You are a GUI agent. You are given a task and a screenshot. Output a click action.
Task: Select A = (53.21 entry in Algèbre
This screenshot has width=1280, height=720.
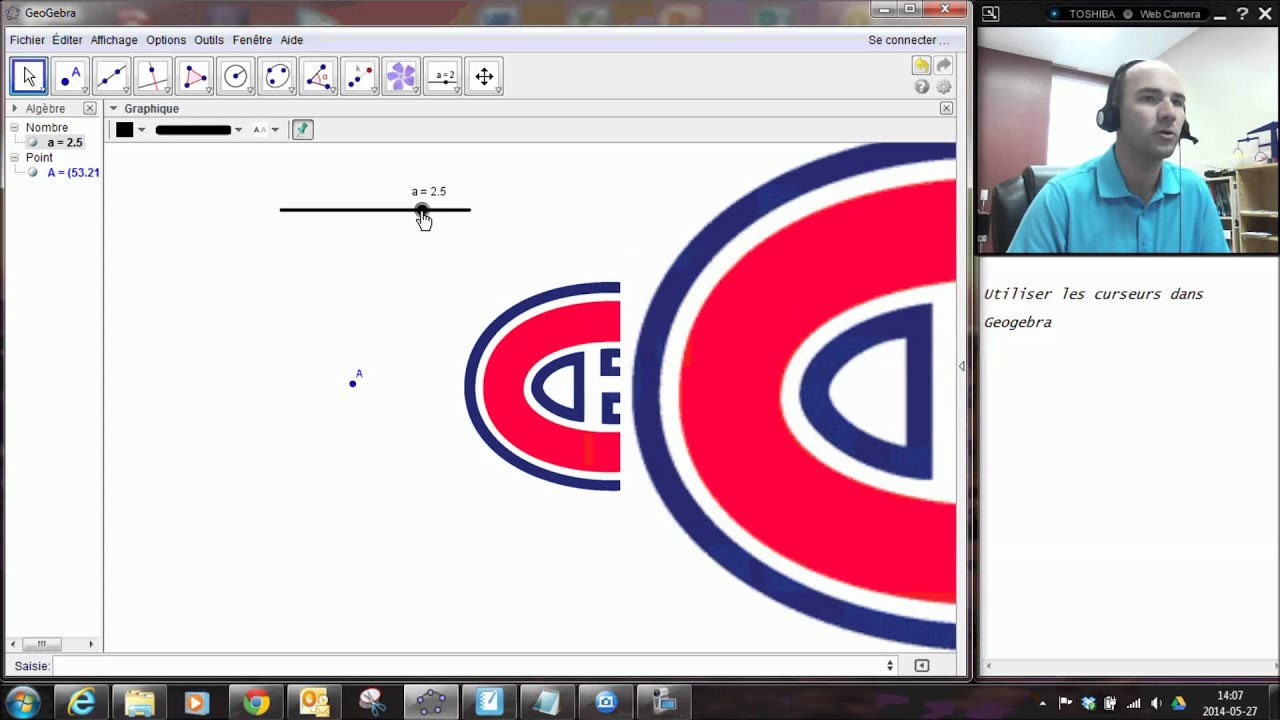[x=73, y=172]
